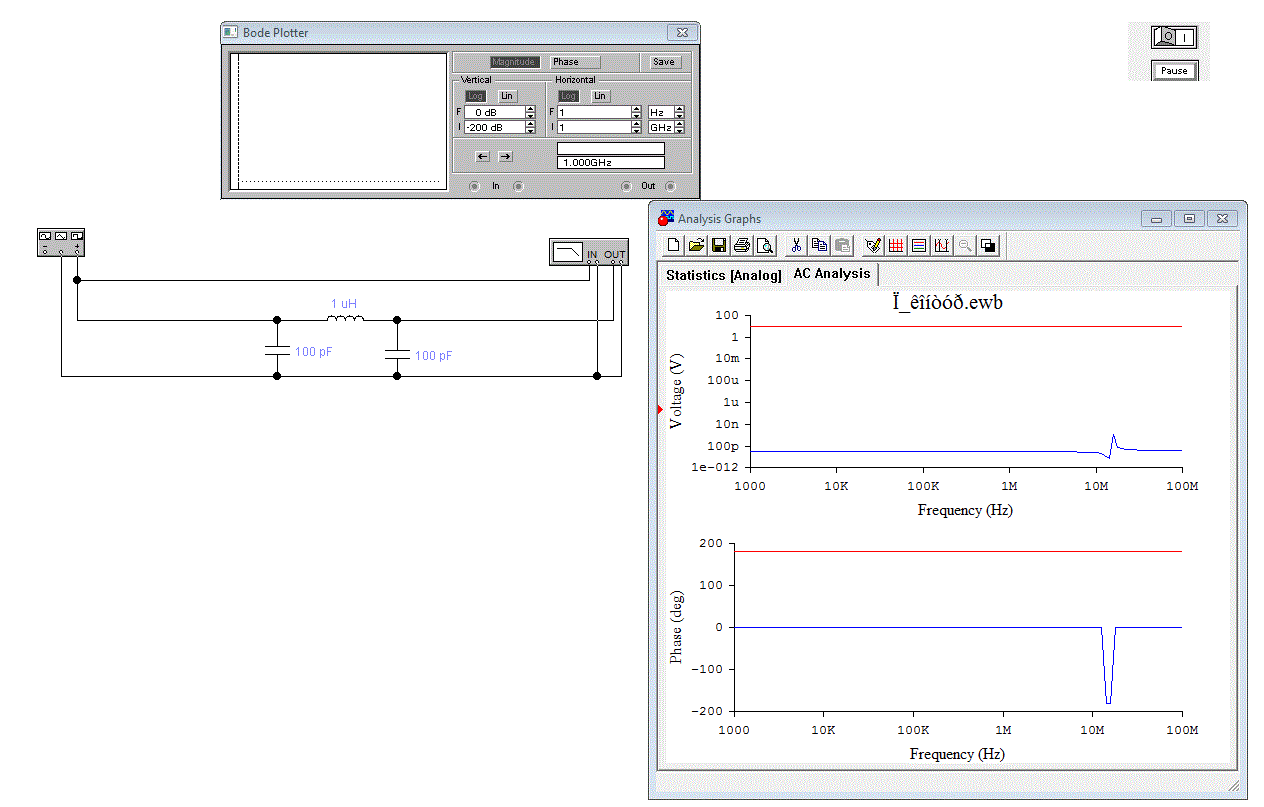This screenshot has height=807, width=1264.
Task: Open a file using the folder icon
Action: click(696, 245)
